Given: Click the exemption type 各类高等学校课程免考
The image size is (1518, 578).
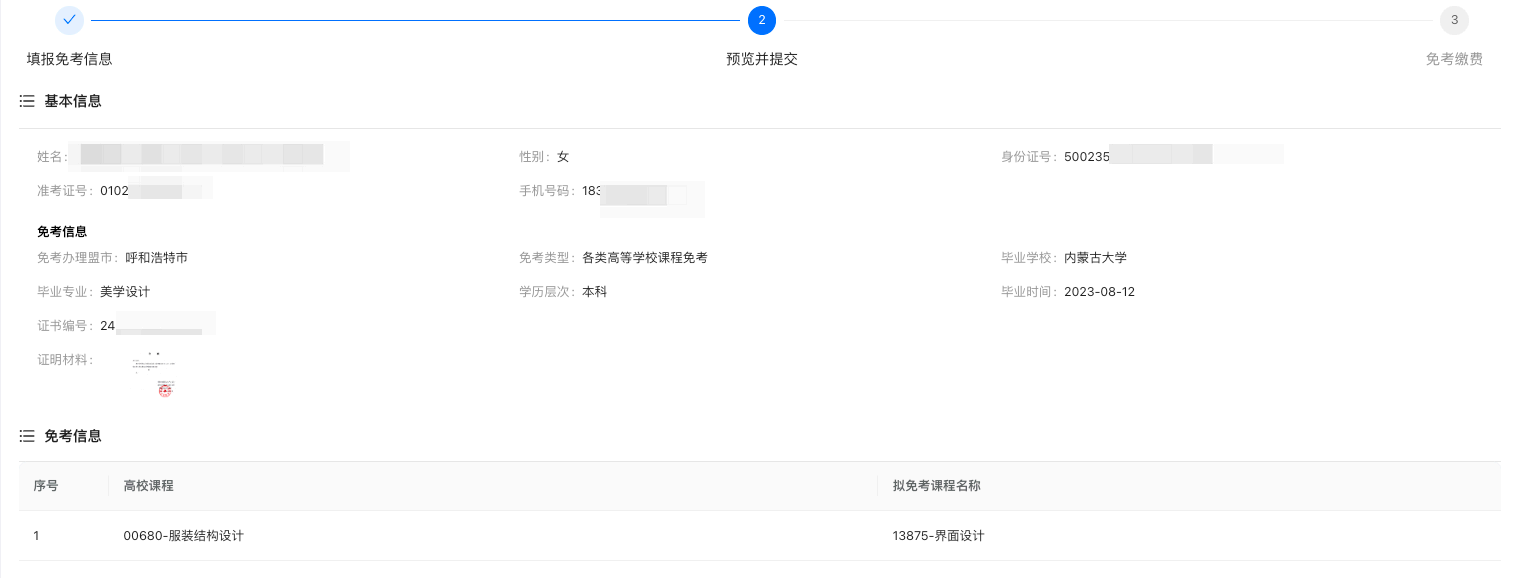Looking at the screenshot, I should (644, 258).
